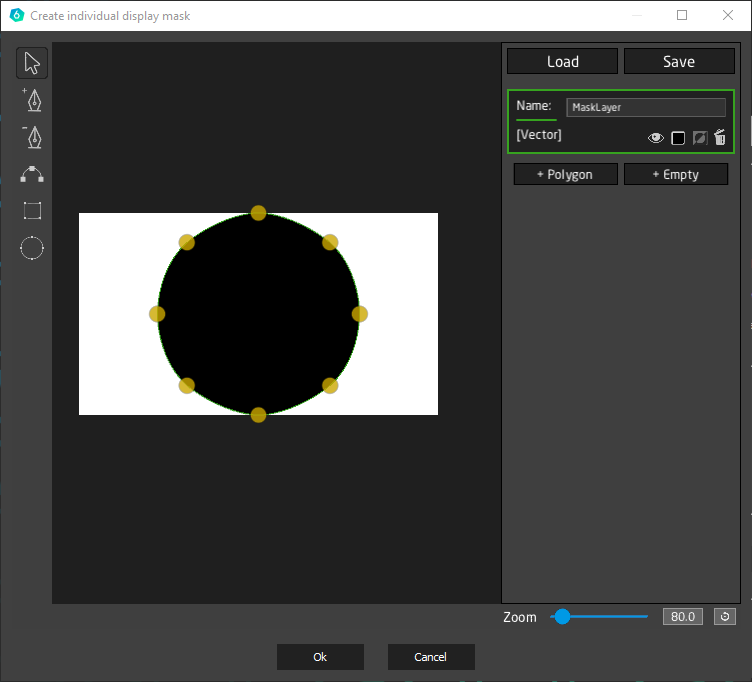Image resolution: width=752 pixels, height=682 pixels.
Task: Pick the circle shape tool
Action: click(x=32, y=248)
